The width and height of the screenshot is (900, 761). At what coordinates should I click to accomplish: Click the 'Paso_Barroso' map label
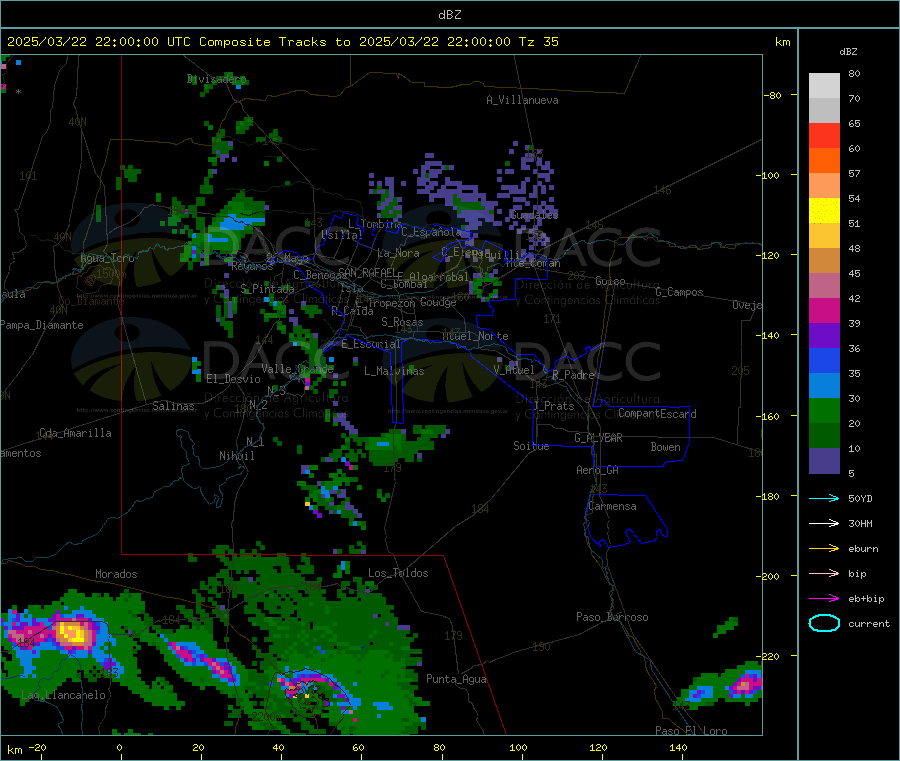point(612,617)
